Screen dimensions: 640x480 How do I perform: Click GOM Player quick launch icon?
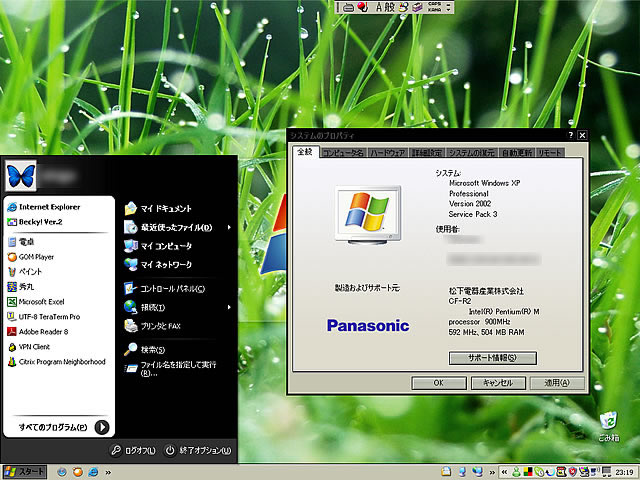click(x=78, y=472)
